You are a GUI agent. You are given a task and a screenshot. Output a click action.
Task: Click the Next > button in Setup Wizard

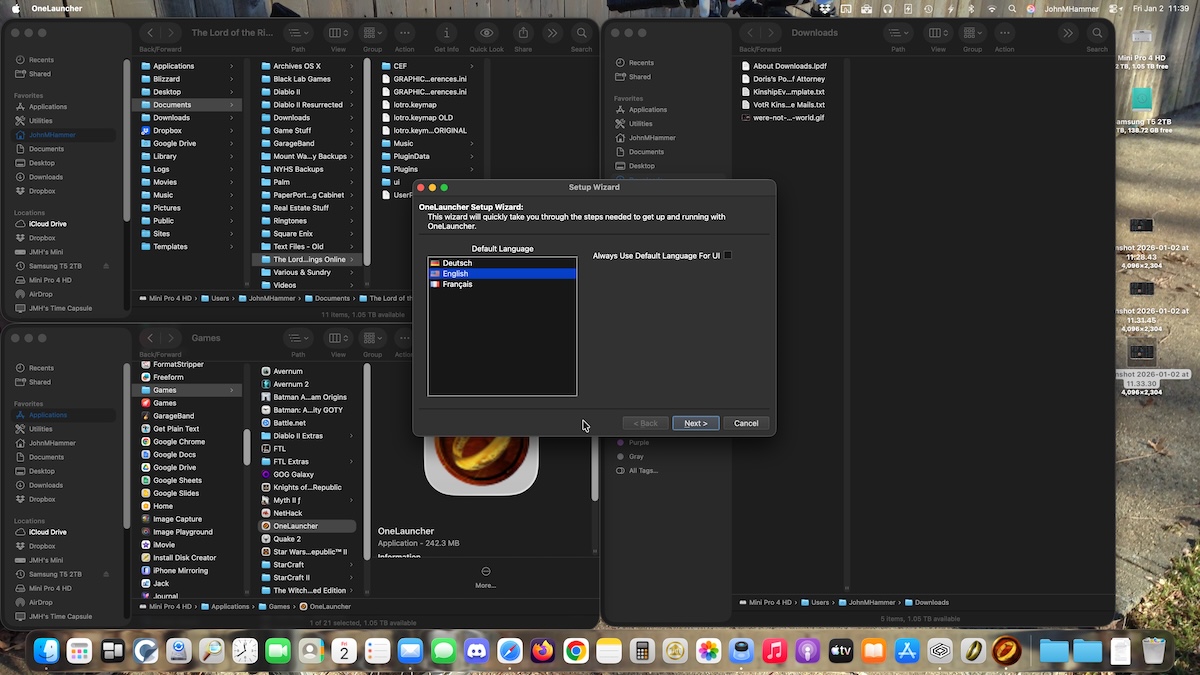(x=696, y=423)
